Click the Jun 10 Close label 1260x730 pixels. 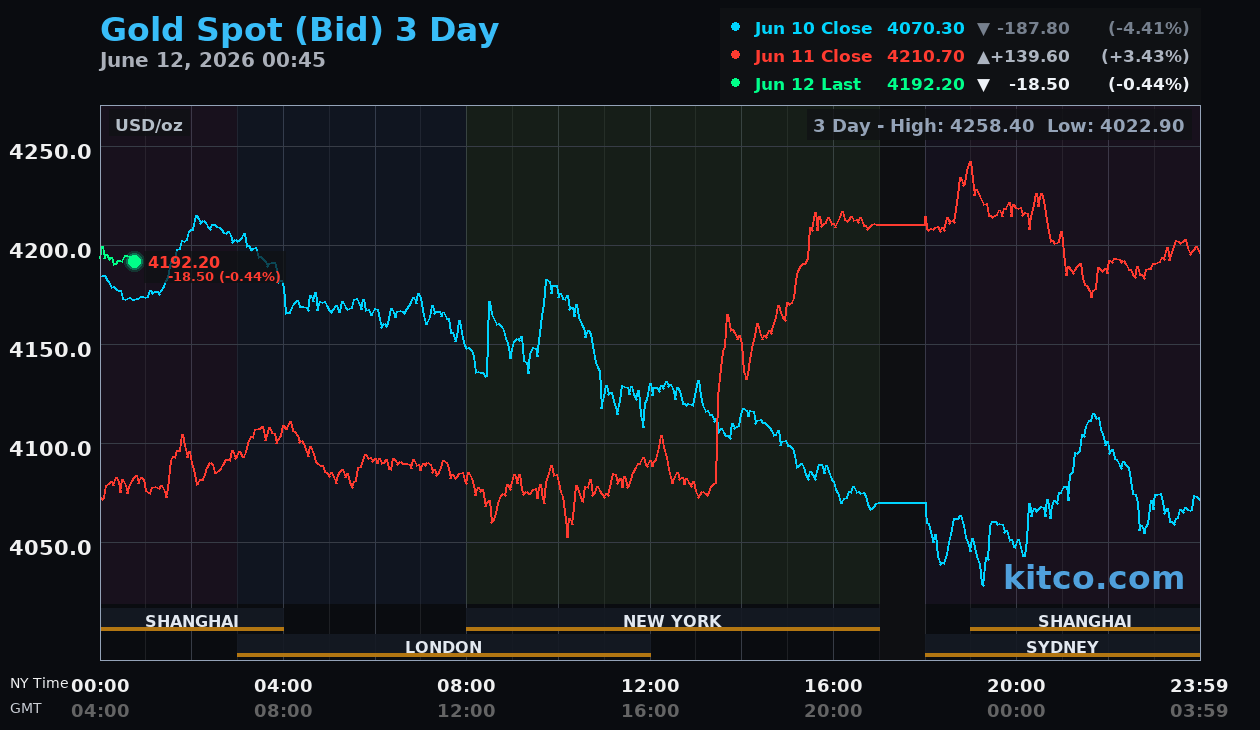coord(813,29)
